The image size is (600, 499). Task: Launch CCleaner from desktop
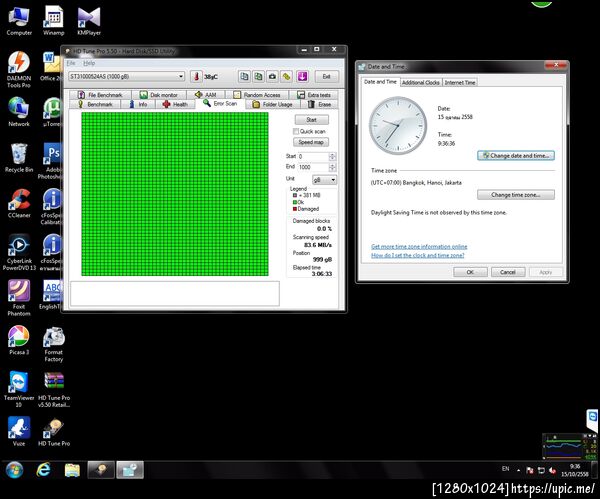click(19, 204)
